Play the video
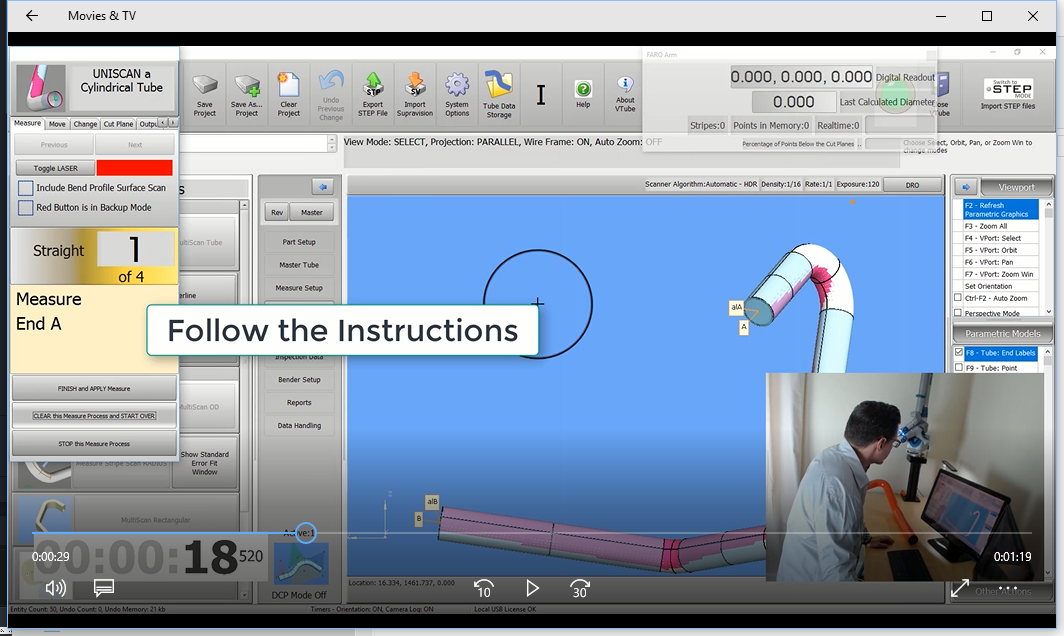Image resolution: width=1064 pixels, height=636 pixels. tap(533, 588)
